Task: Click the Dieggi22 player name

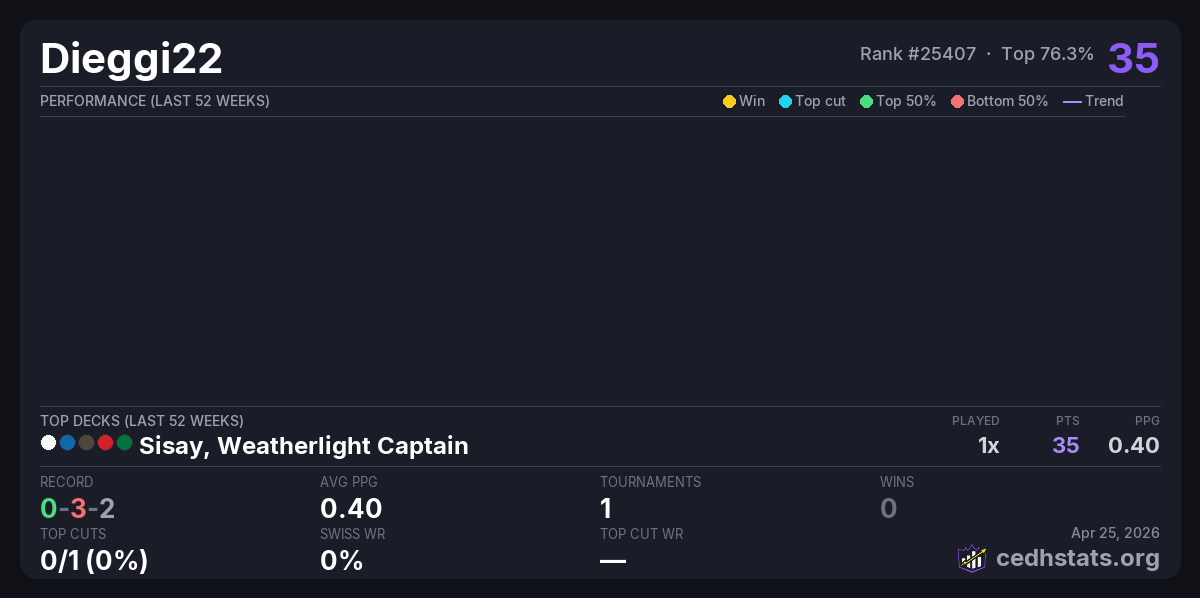Action: [x=131, y=59]
